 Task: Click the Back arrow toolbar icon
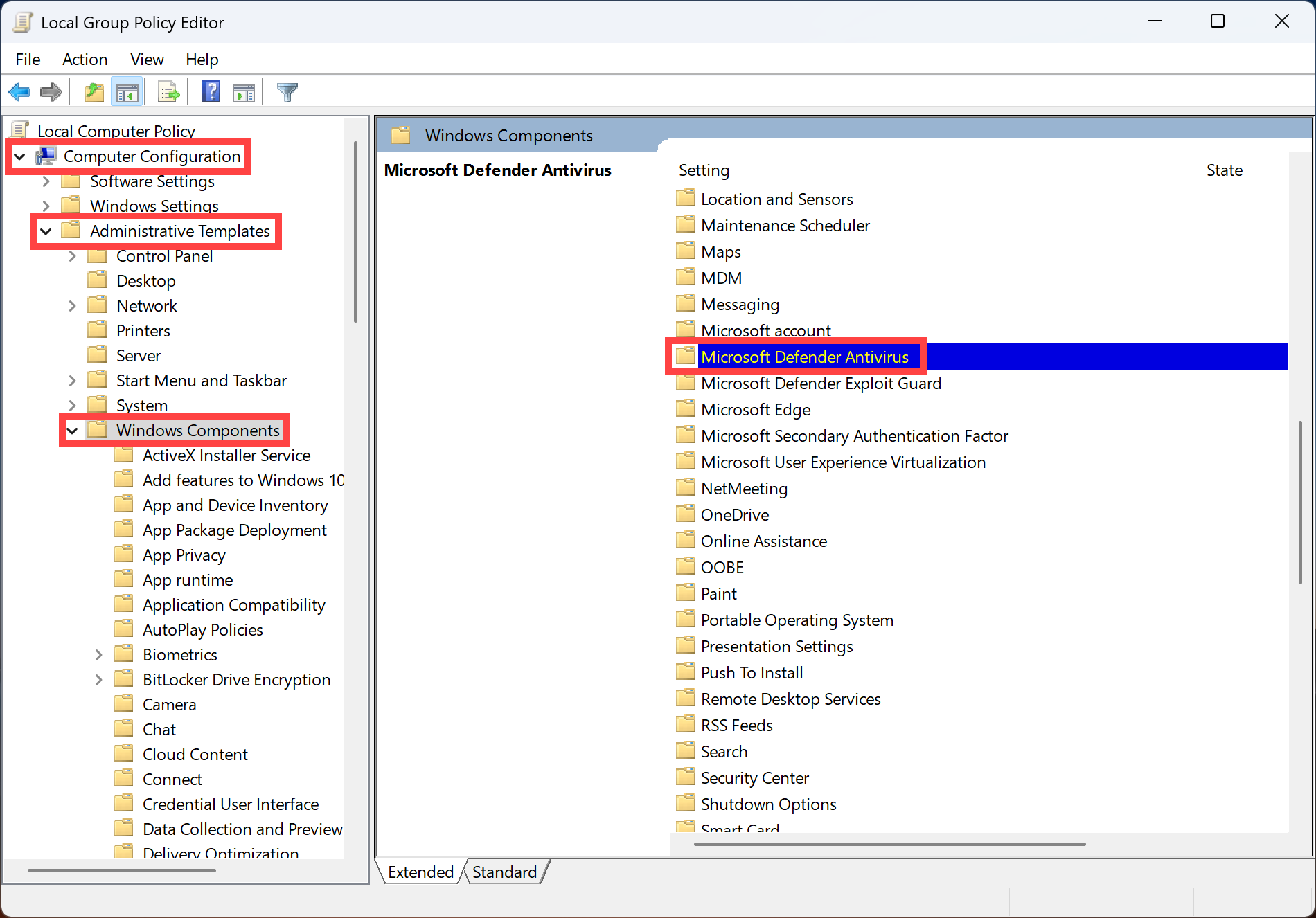point(19,92)
